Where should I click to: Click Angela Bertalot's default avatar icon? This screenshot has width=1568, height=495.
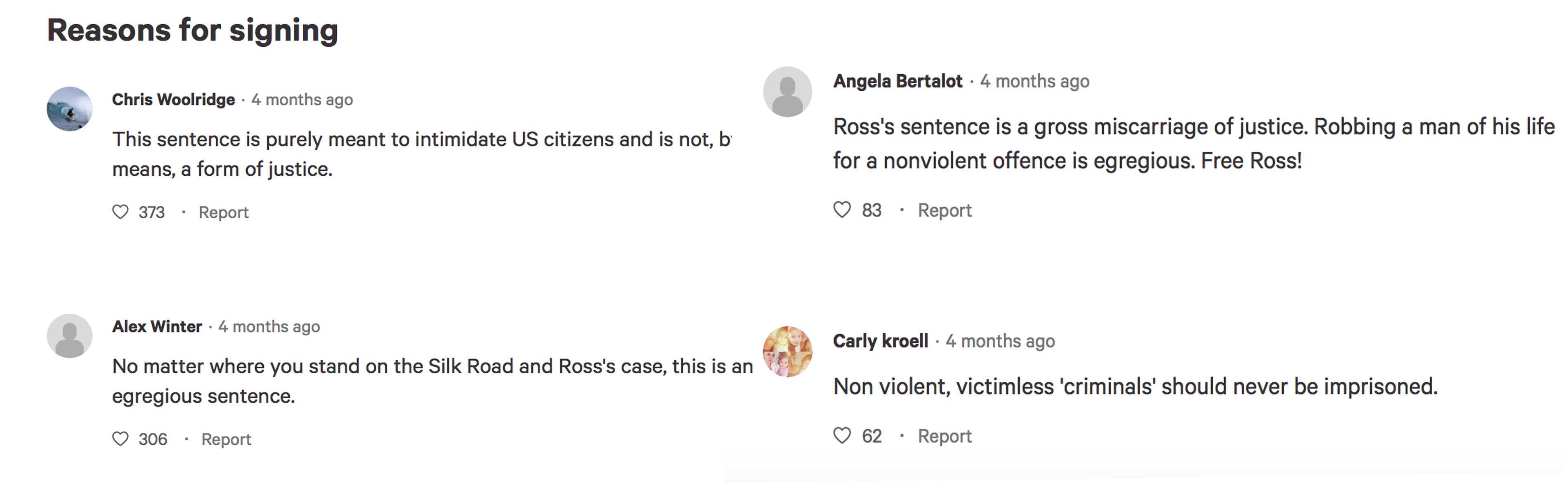click(x=788, y=92)
